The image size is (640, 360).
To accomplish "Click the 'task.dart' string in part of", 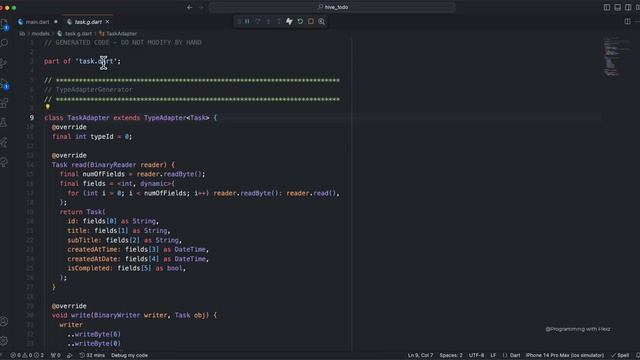I will point(96,61).
